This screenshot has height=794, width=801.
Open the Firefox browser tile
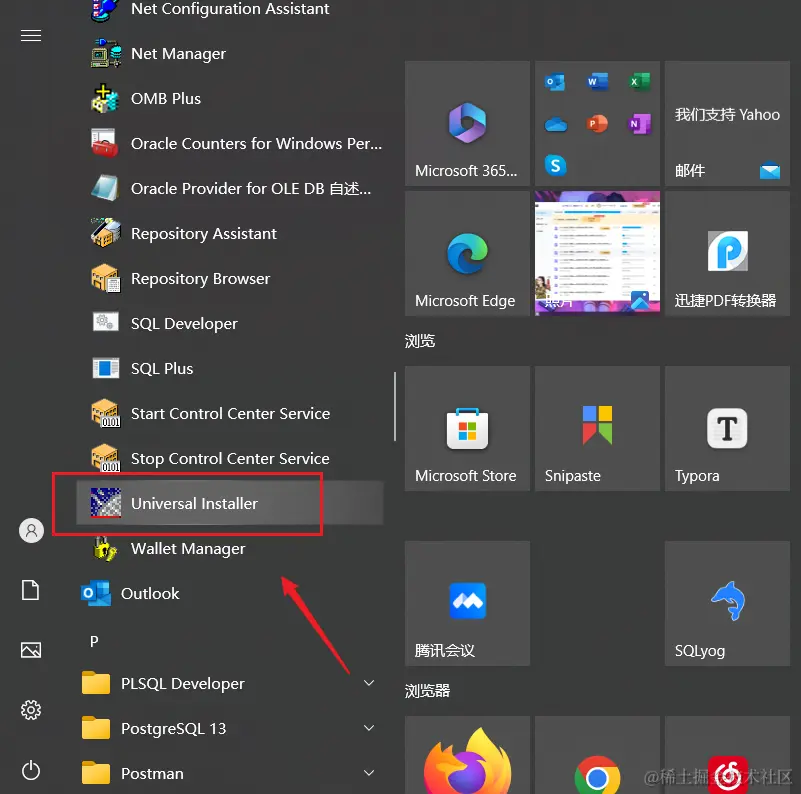[467, 755]
